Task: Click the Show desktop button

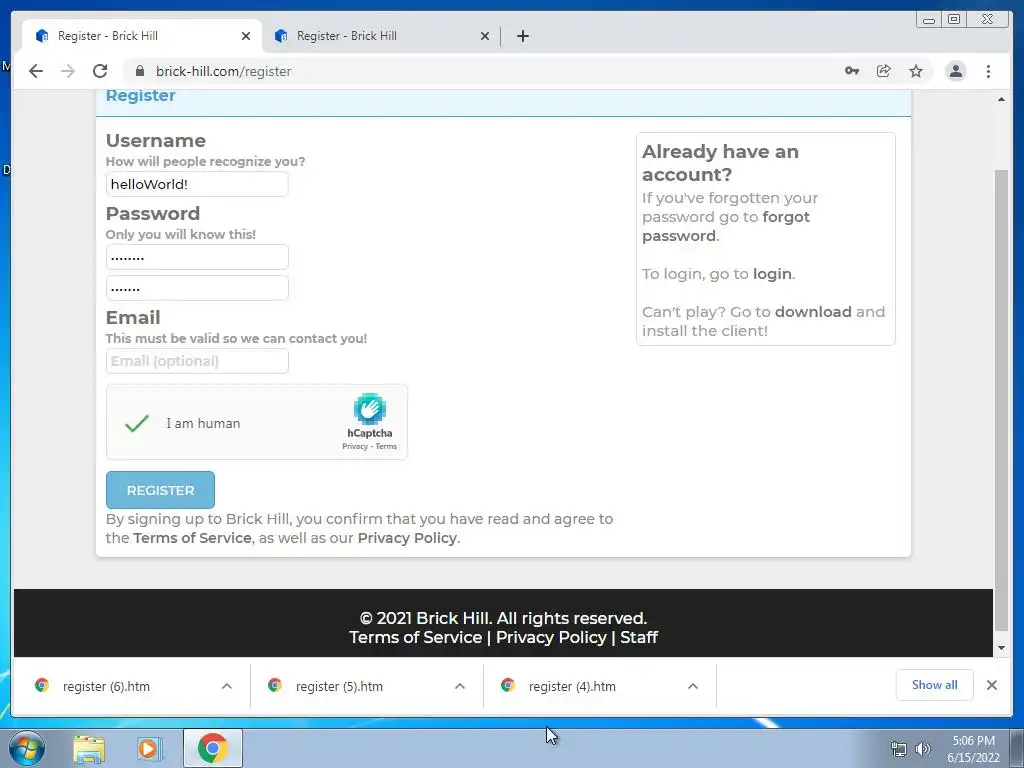Action: pos(1017,748)
